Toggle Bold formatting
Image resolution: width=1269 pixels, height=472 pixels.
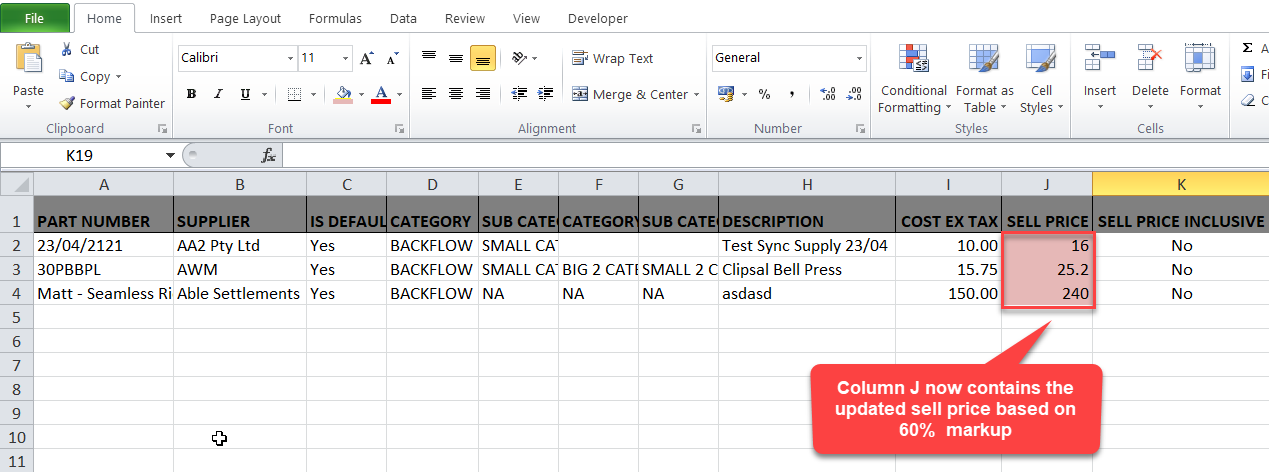tap(190, 94)
